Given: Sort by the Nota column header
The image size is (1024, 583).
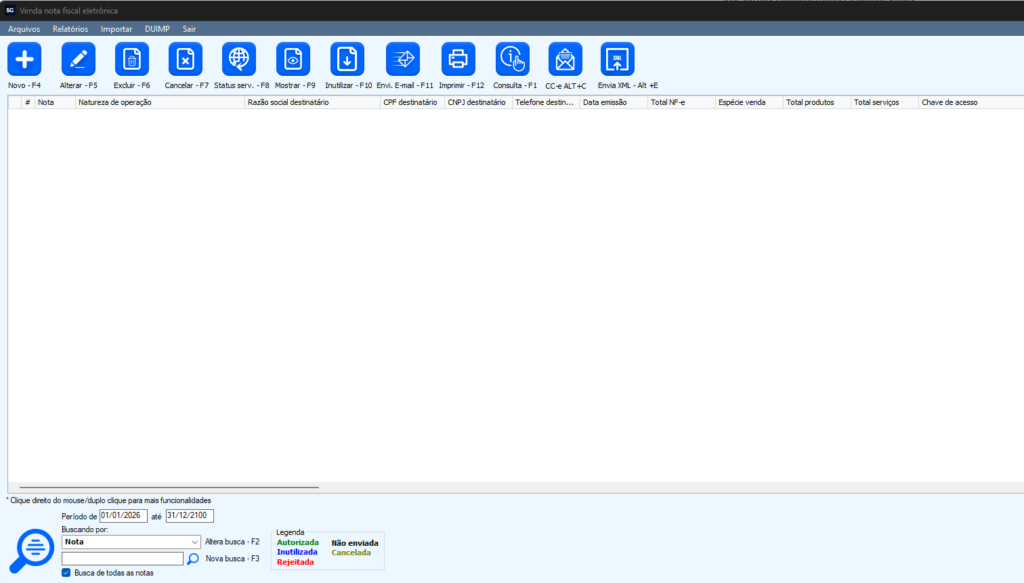Looking at the screenshot, I should pos(55,102).
